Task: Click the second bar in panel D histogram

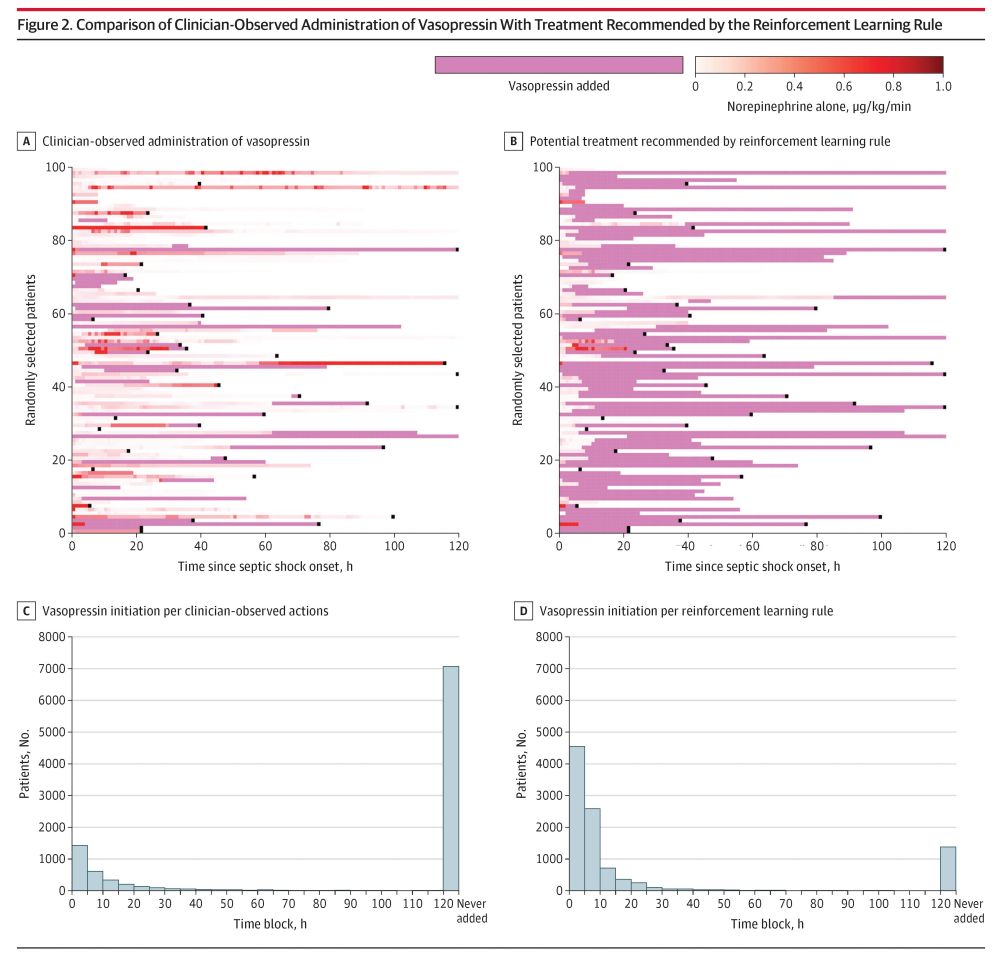Action: 592,850
